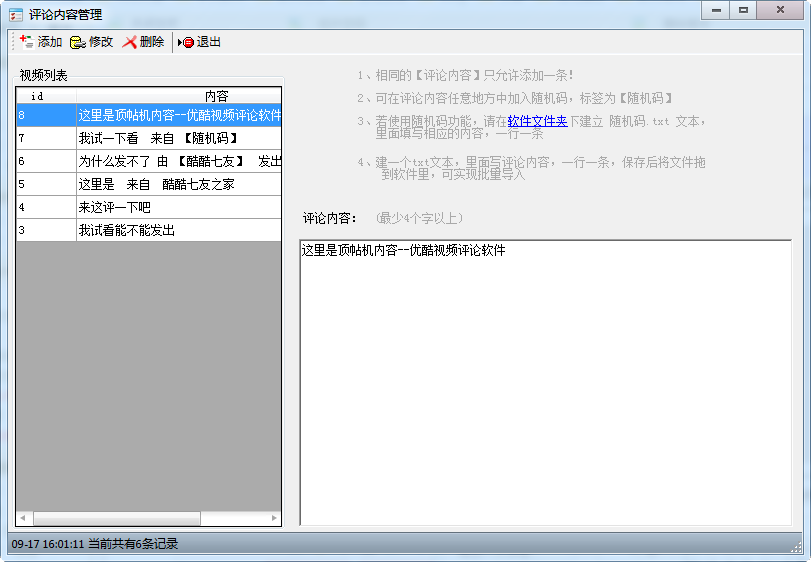Click the 内容 column header
This screenshot has width=811, height=562.
point(216,96)
